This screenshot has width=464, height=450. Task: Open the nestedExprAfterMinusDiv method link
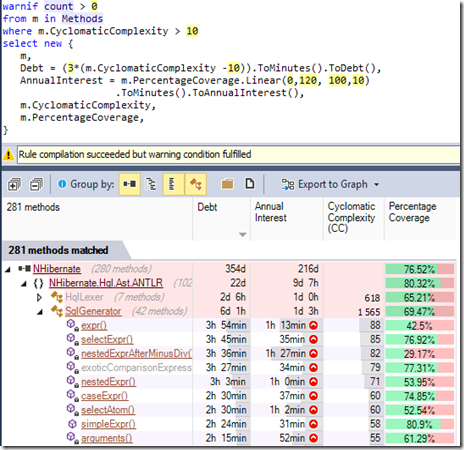(137, 353)
